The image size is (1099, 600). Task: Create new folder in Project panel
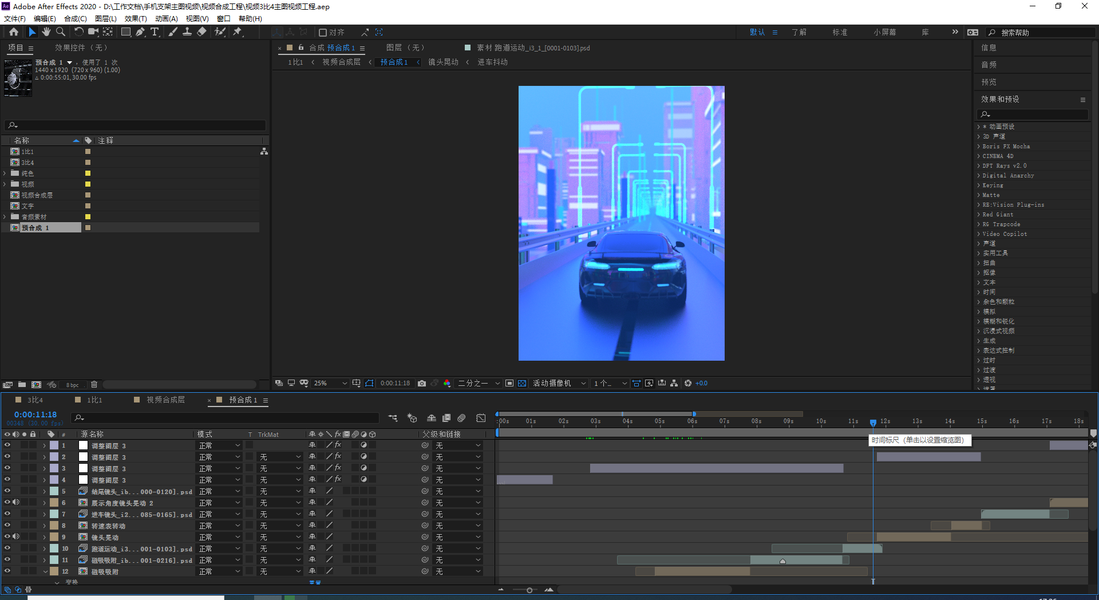click(22, 384)
